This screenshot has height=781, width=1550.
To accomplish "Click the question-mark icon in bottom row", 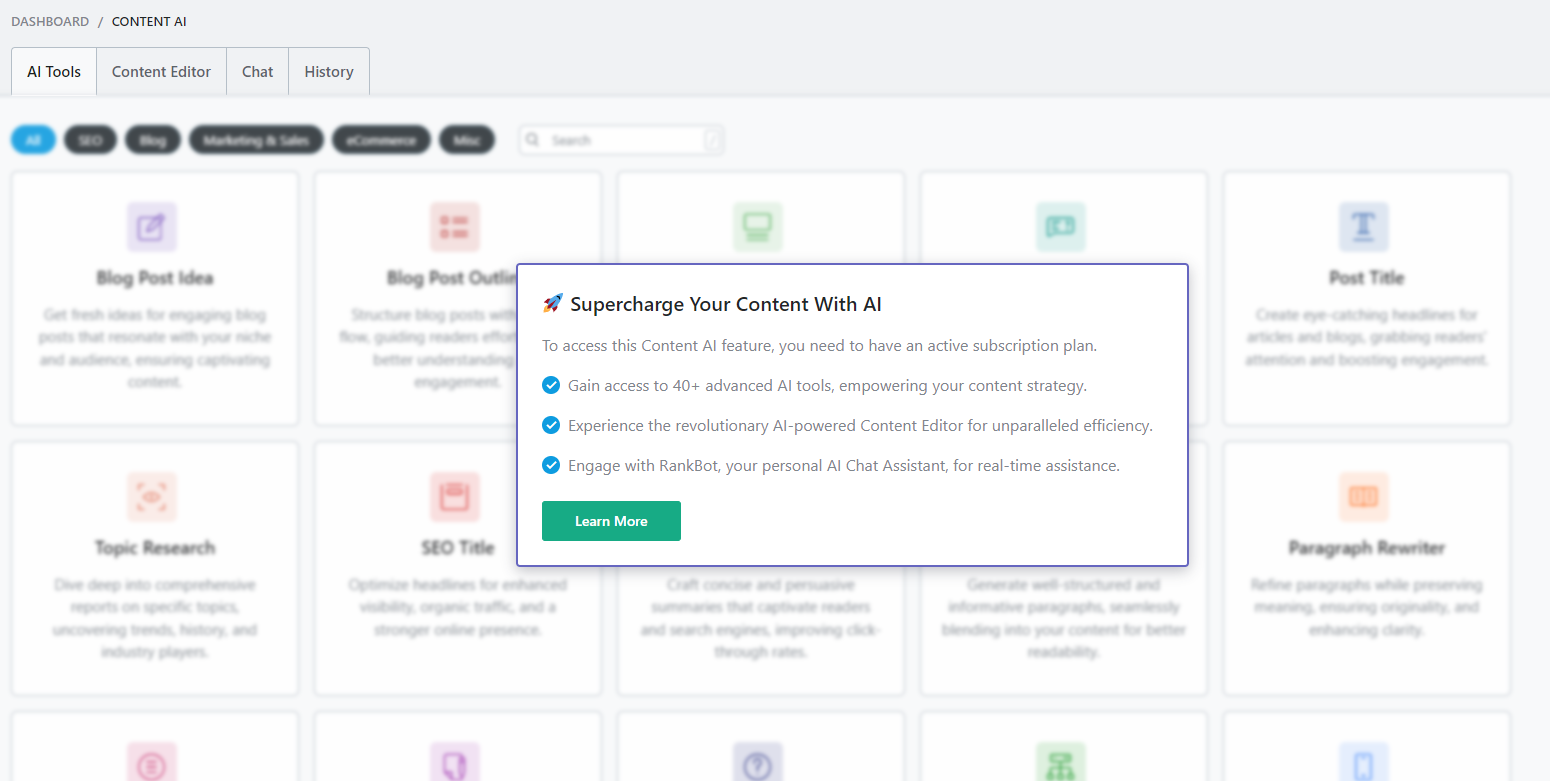I will coord(758,764).
